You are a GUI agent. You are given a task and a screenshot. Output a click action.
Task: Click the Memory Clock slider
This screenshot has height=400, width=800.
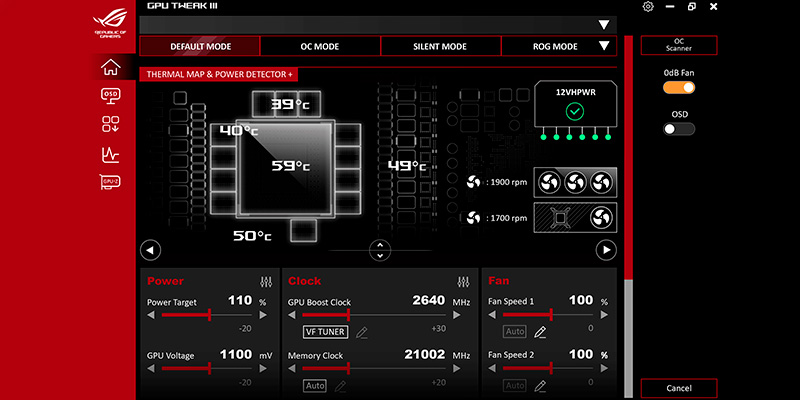coord(374,368)
